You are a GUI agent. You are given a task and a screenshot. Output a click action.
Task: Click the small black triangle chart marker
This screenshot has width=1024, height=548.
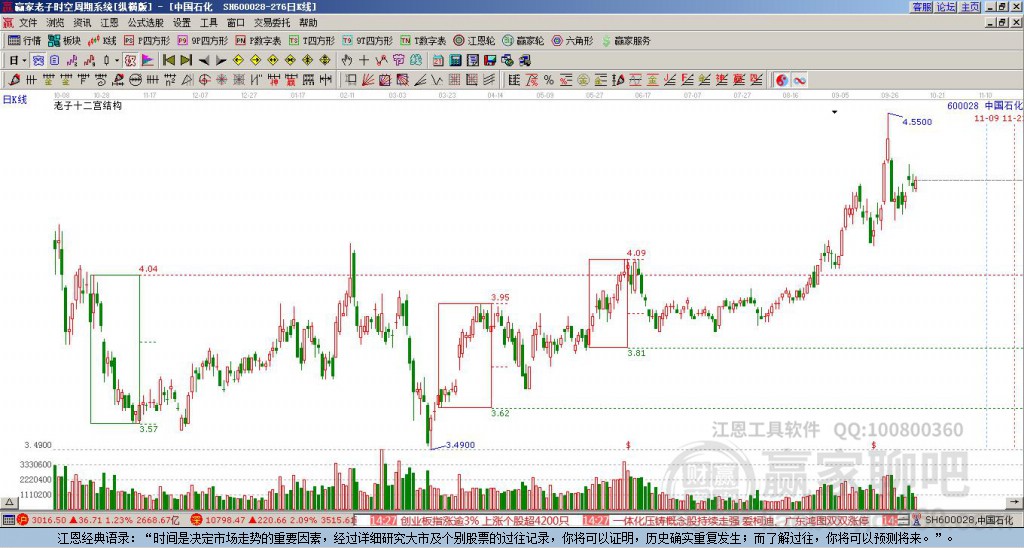[x=834, y=112]
